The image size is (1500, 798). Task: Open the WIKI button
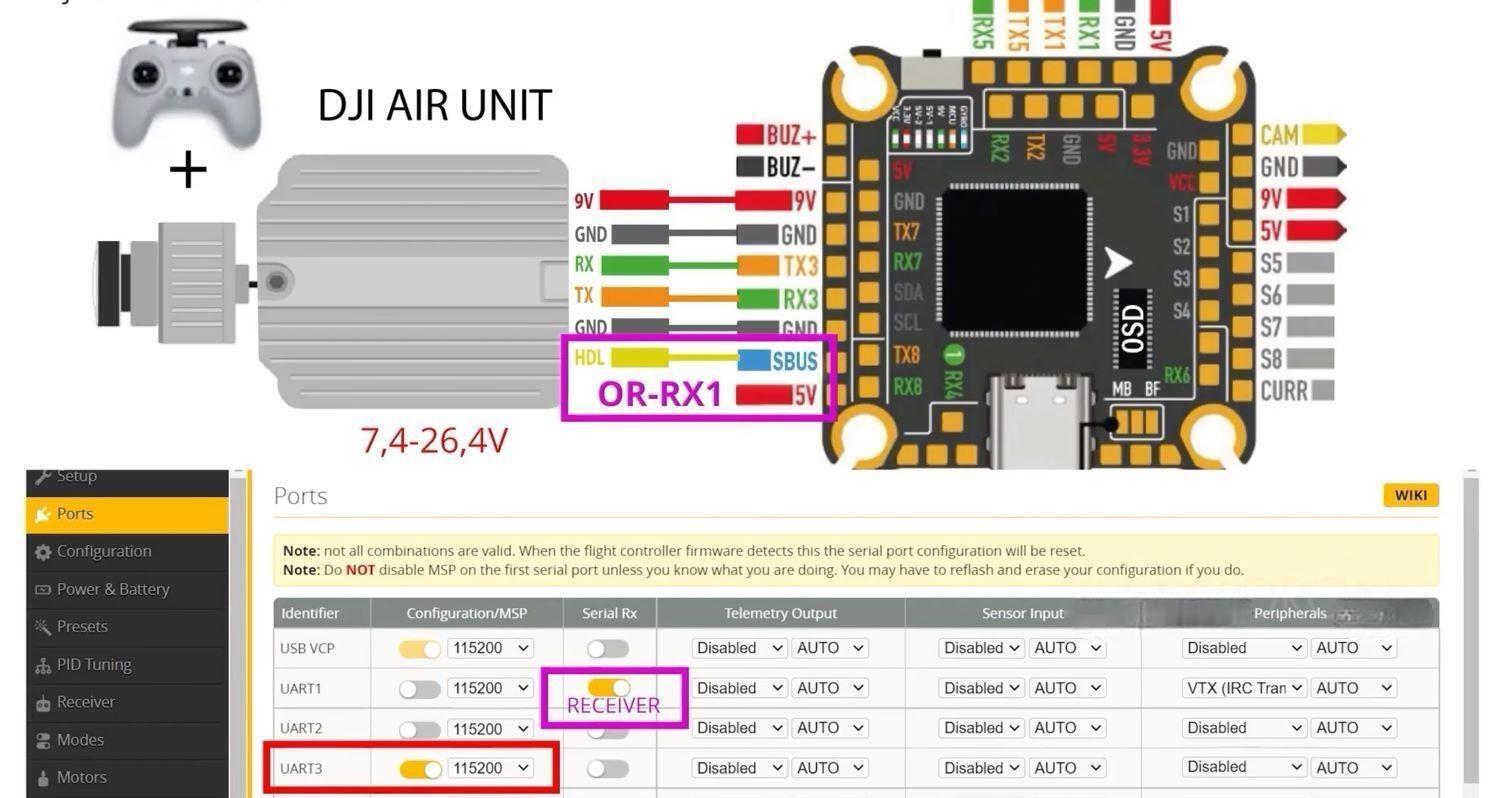pyautogui.click(x=1410, y=495)
